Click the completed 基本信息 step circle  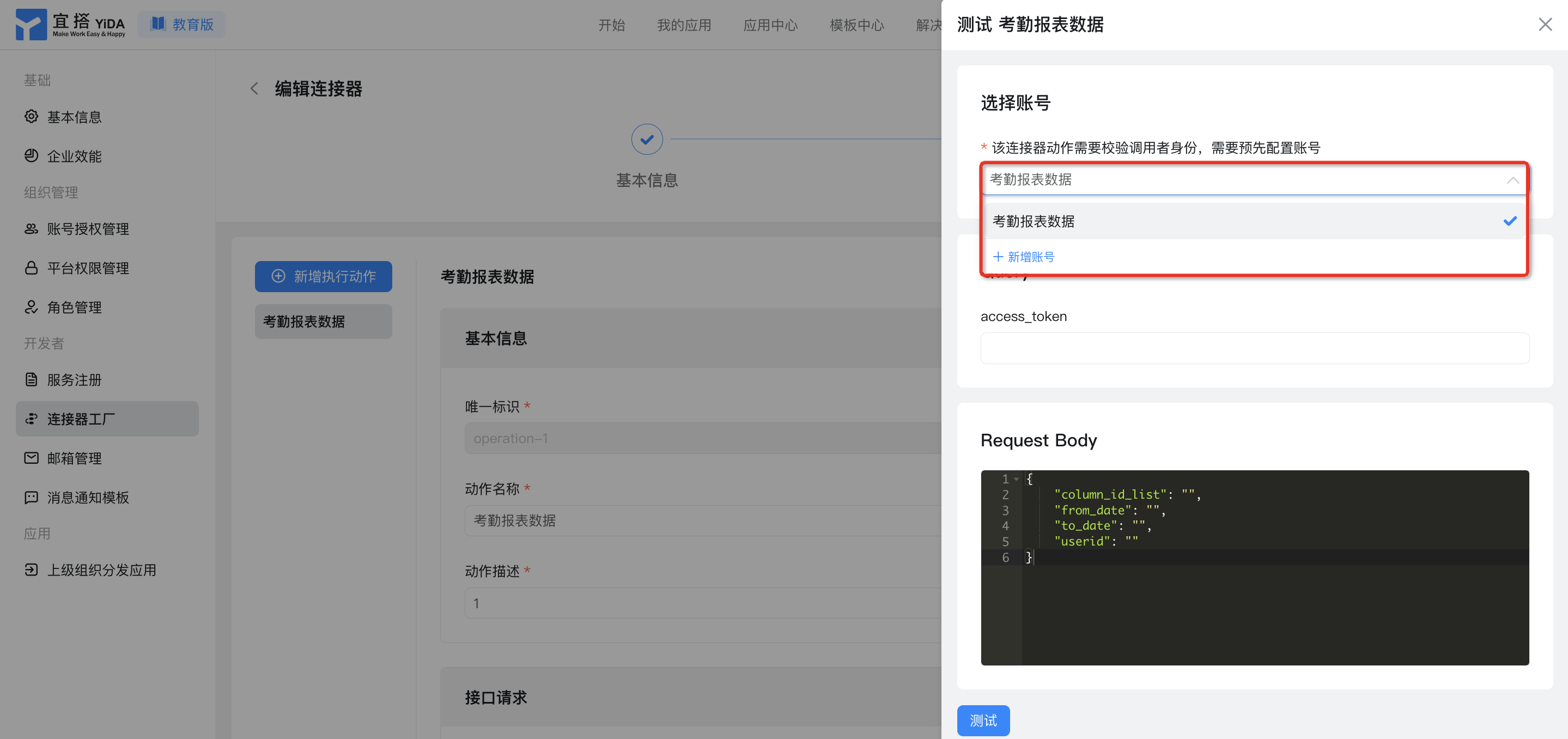point(647,140)
